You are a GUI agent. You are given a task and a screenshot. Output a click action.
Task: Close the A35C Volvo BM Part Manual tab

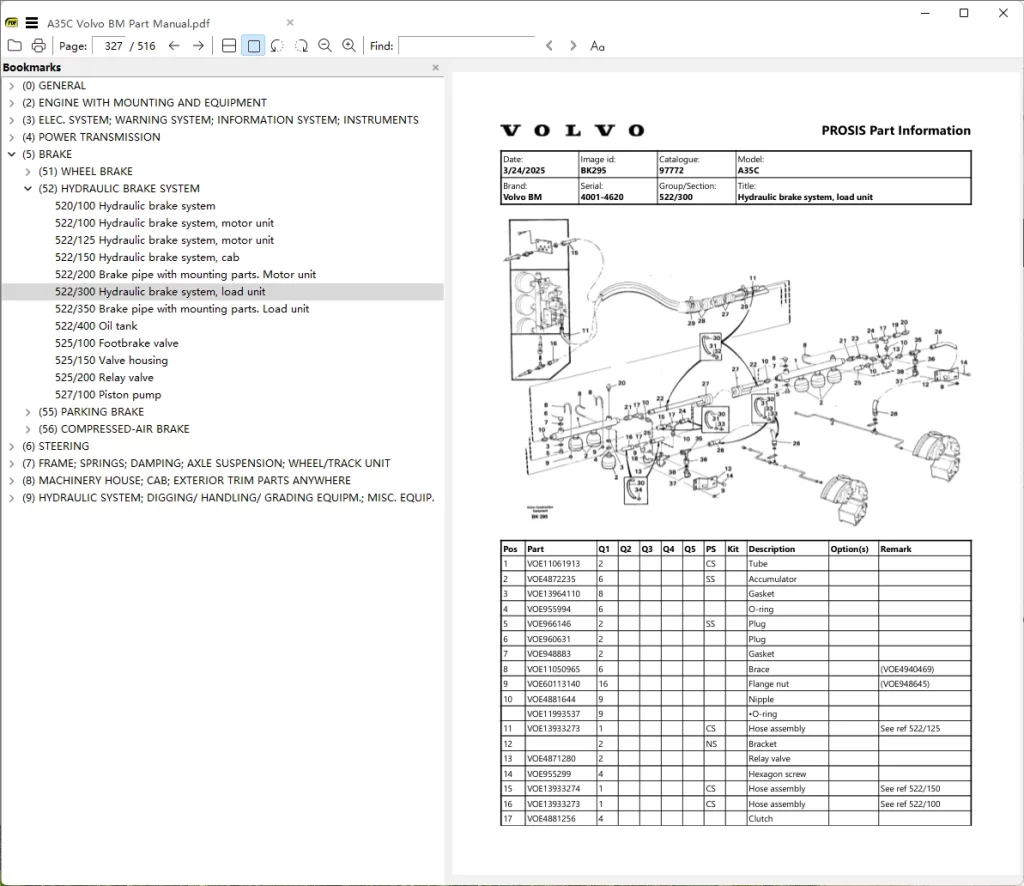pyautogui.click(x=290, y=23)
